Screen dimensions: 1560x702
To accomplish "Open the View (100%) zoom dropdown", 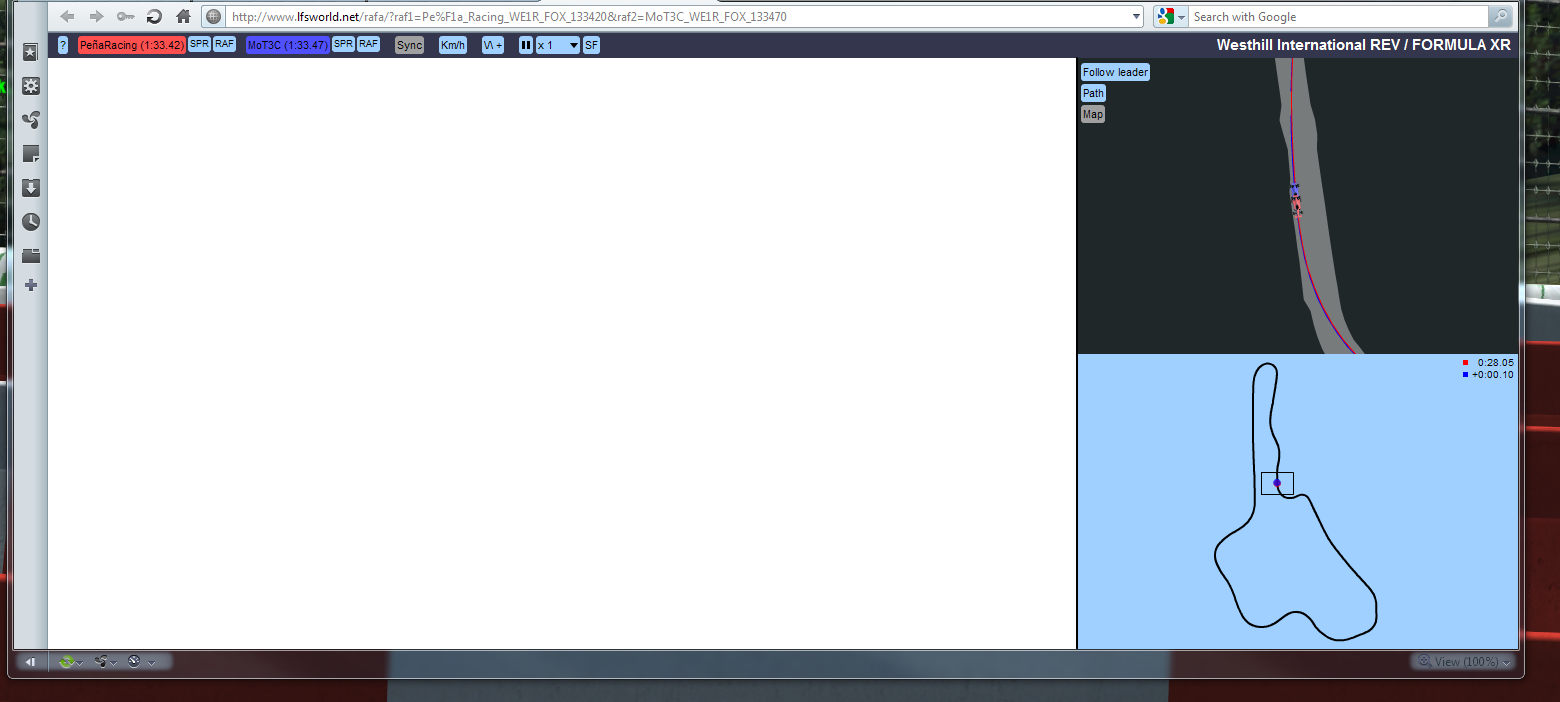I will 1463,661.
